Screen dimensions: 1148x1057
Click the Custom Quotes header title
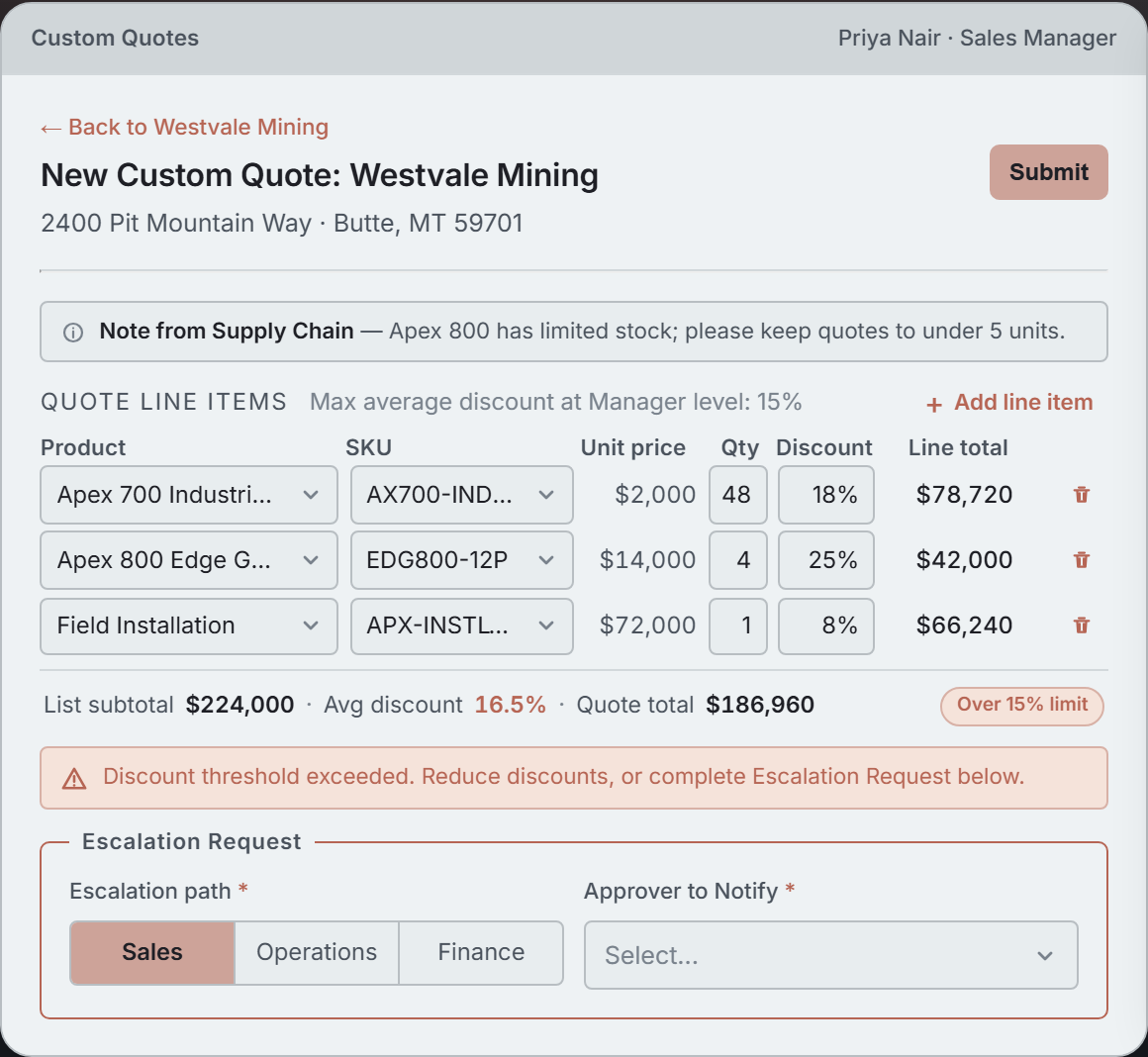pyautogui.click(x=115, y=38)
